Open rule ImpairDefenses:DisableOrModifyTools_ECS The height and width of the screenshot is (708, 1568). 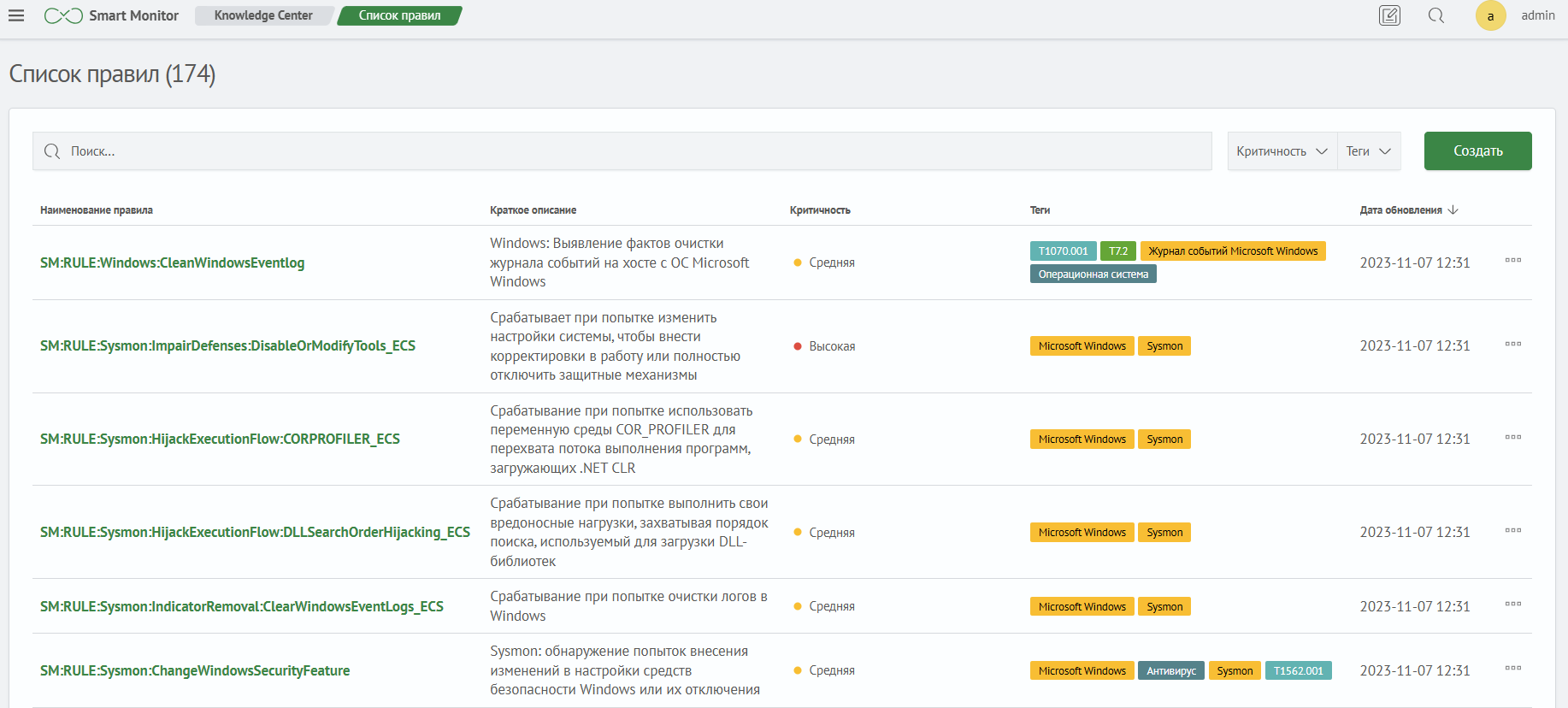point(227,345)
